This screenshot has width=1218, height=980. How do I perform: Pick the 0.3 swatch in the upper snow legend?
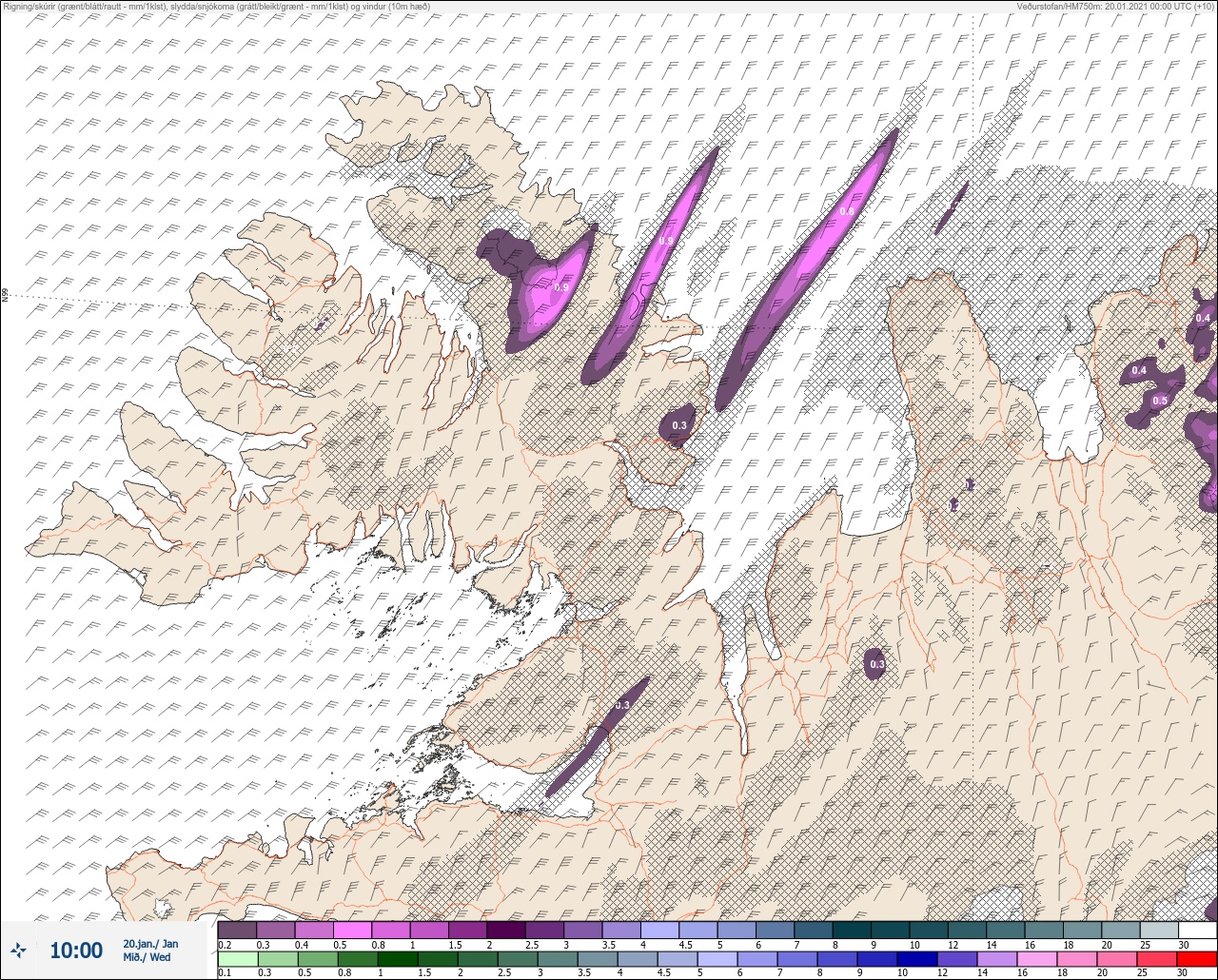pos(275,930)
